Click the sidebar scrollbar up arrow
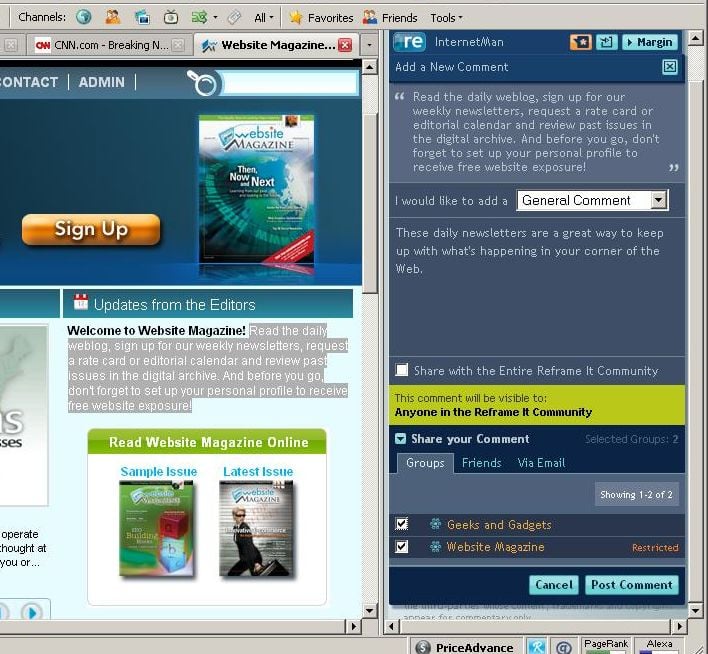The image size is (708, 654). click(x=696, y=38)
